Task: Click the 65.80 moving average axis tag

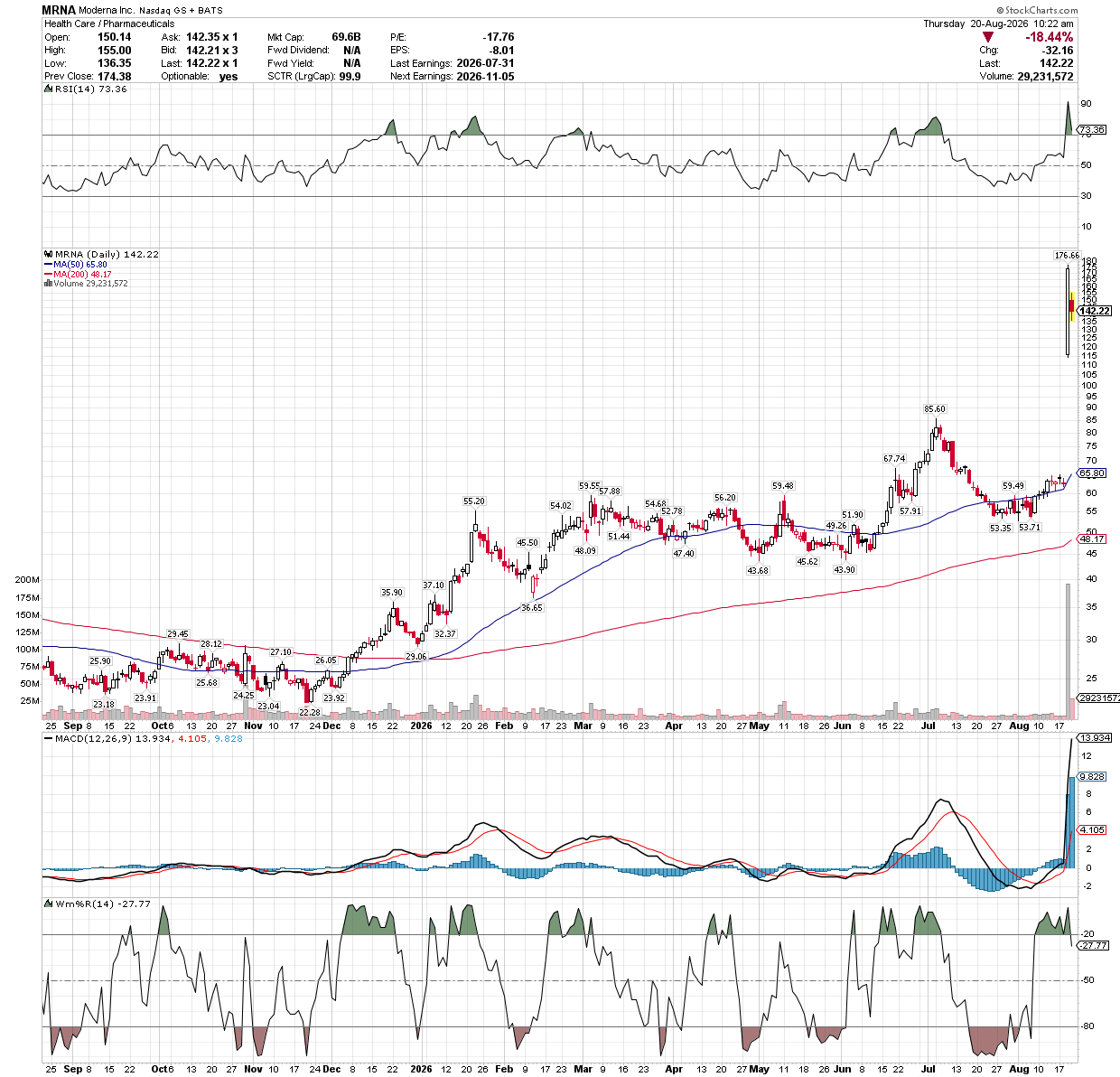Action: click(x=1092, y=473)
